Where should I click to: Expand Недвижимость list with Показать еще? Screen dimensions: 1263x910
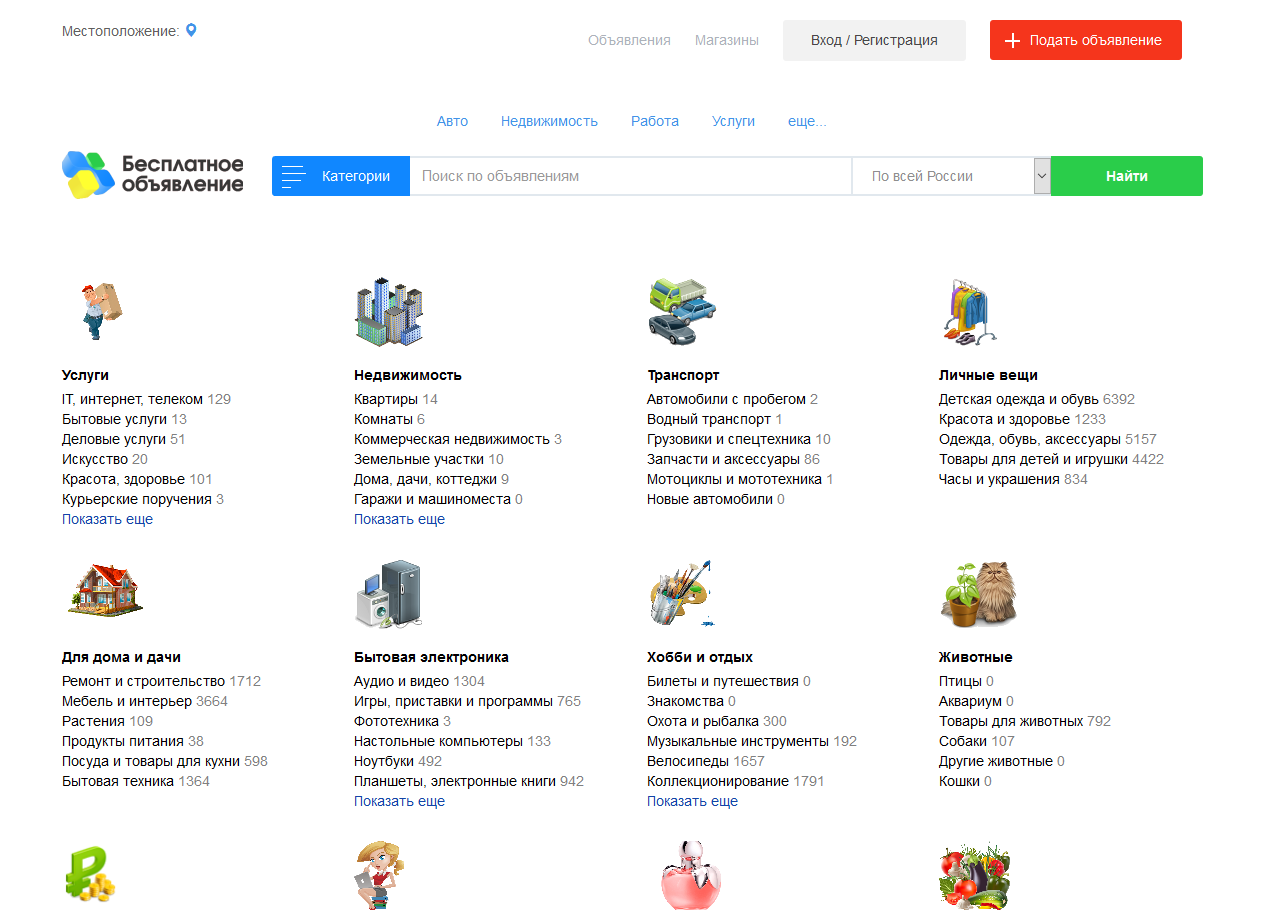click(399, 519)
